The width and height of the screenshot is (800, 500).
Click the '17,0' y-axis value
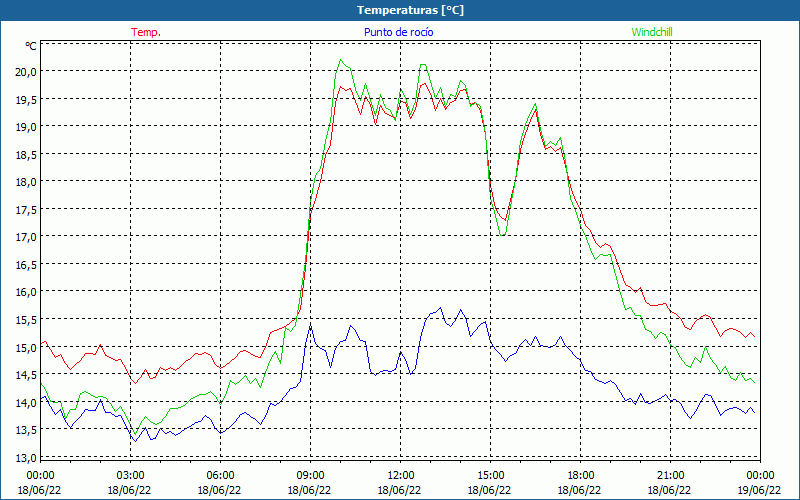click(26, 237)
